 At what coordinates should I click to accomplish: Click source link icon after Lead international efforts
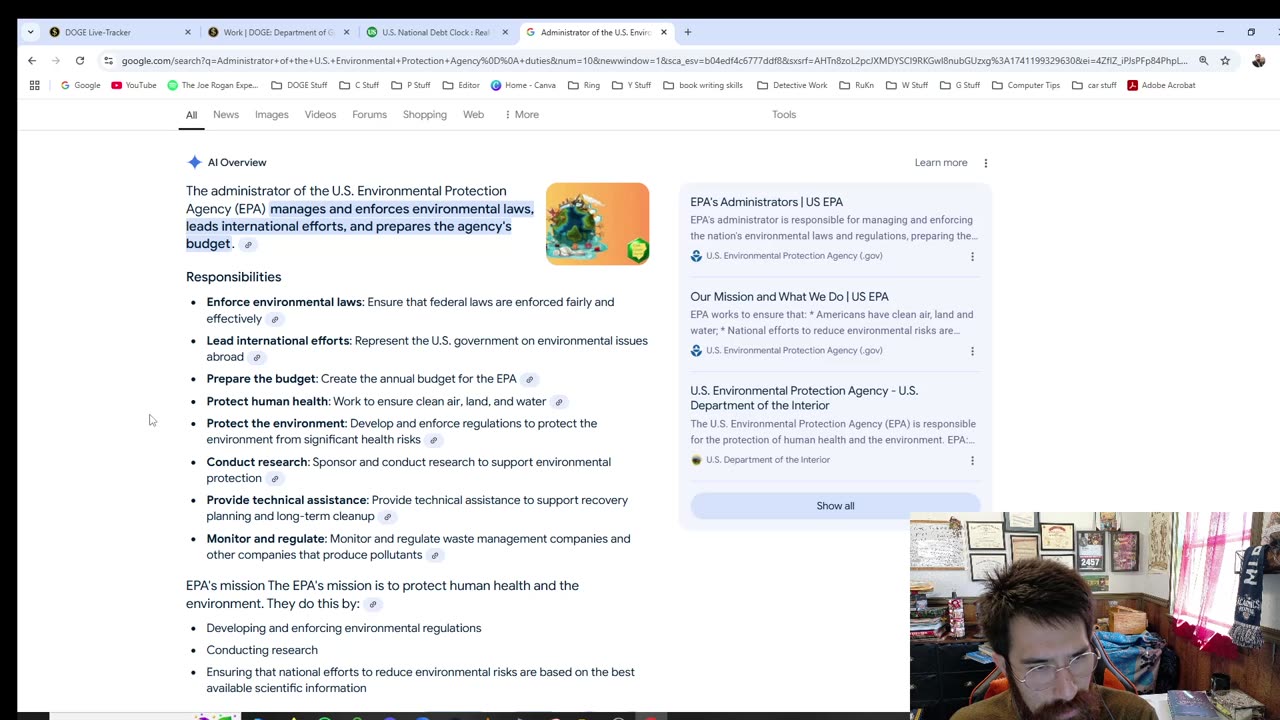tap(257, 358)
